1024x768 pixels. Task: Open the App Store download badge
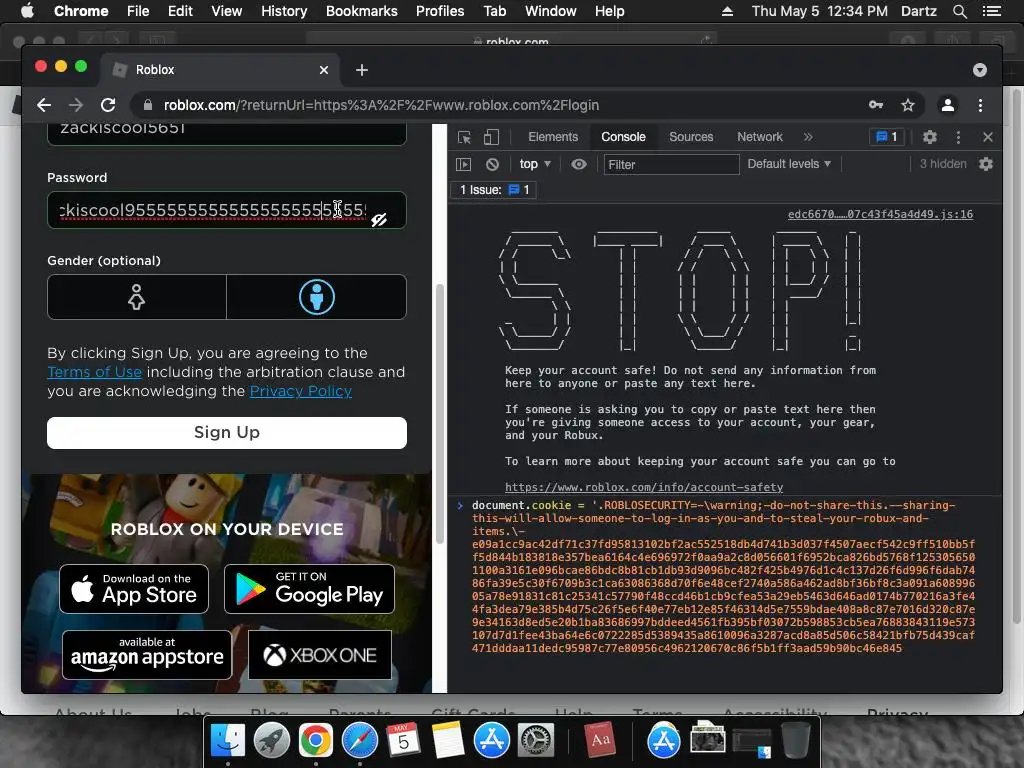point(134,589)
